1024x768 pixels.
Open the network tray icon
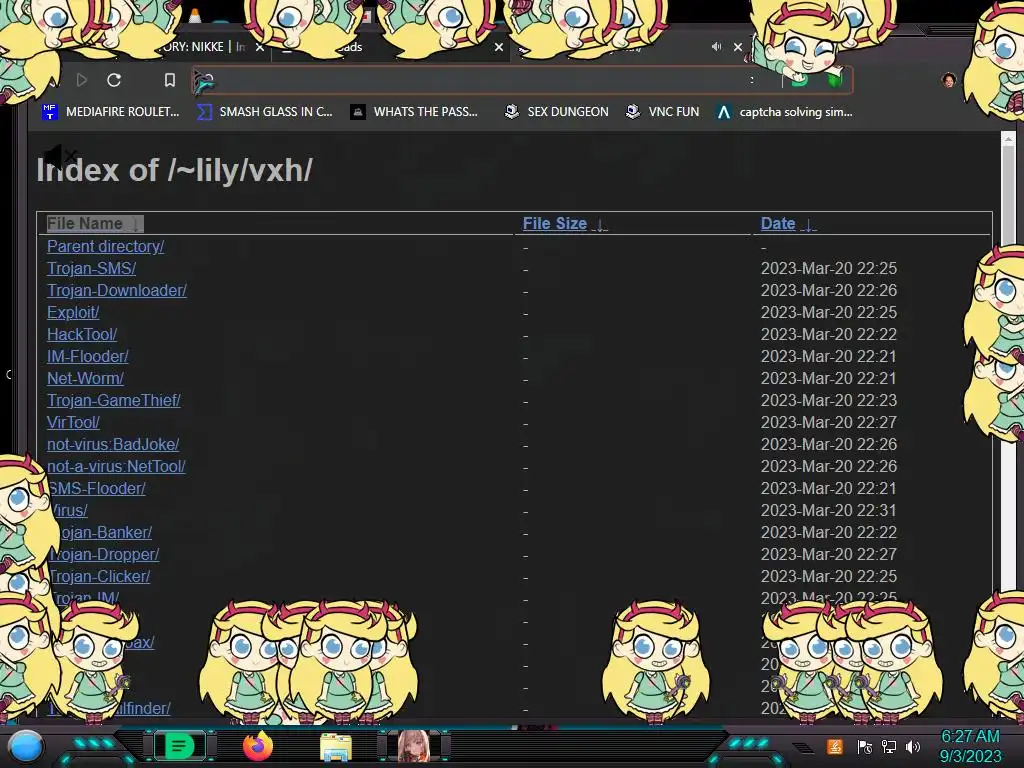[x=889, y=746]
